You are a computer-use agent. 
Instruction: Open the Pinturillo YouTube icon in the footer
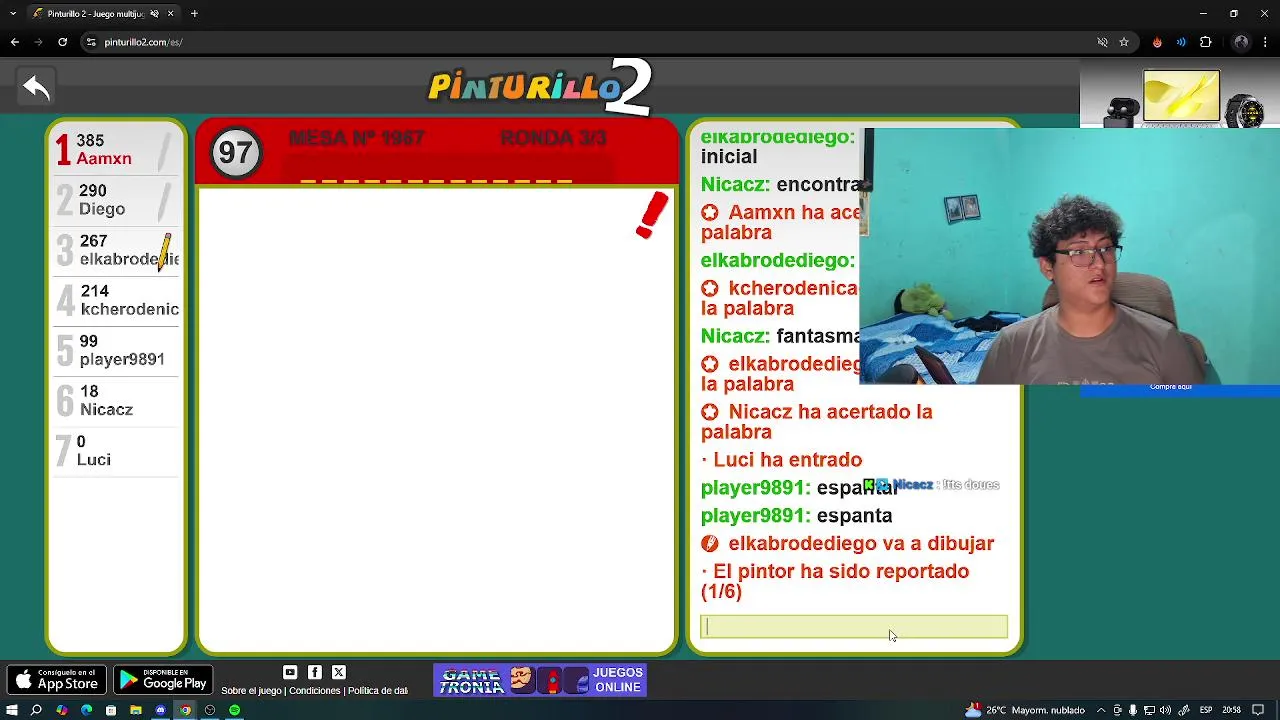coord(290,673)
